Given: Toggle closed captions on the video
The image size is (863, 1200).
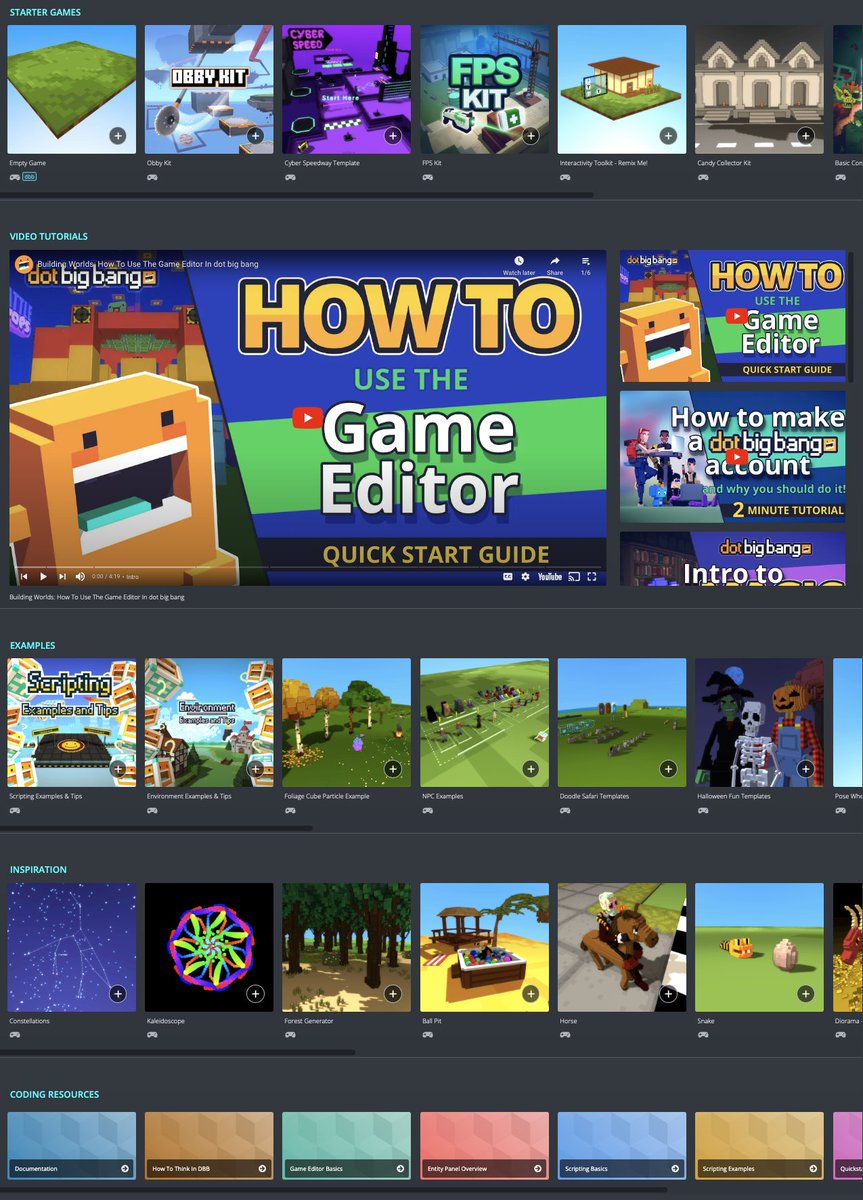Looking at the screenshot, I should coord(508,577).
